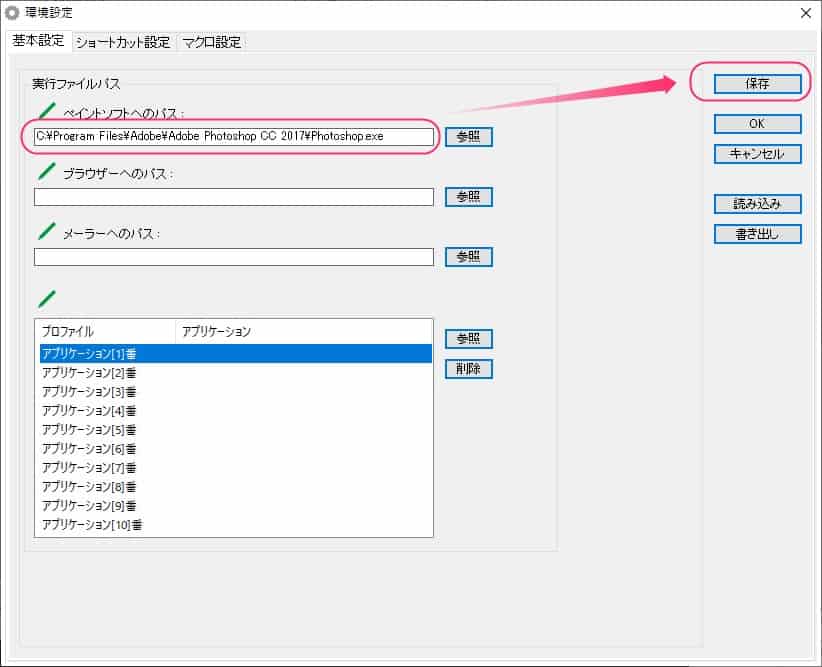Viewport: 822px width, 667px height.
Task: Open the ショートカット設定 tab
Action: click(x=123, y=42)
